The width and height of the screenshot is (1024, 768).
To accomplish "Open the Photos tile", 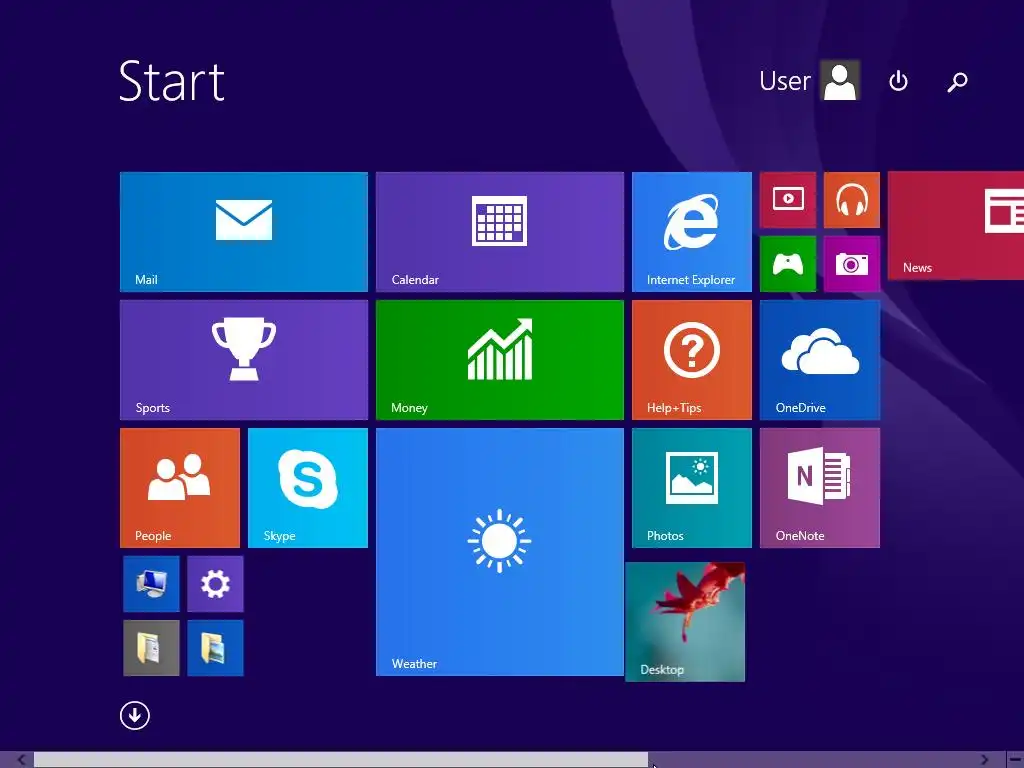I will pos(692,488).
